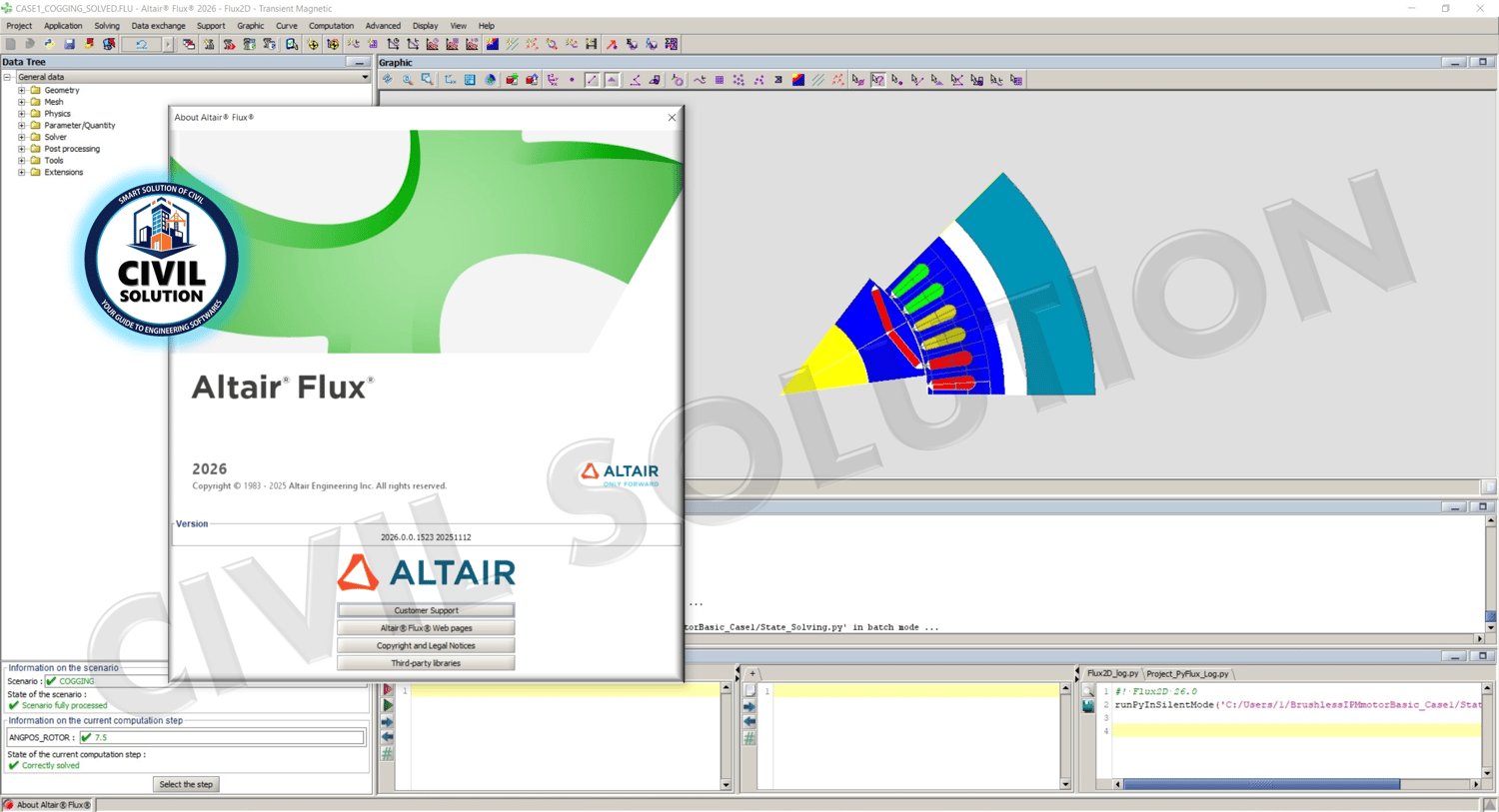Open the General data dropdown in Data Tree
Image resolution: width=1499 pixels, height=812 pixels.
[365, 77]
